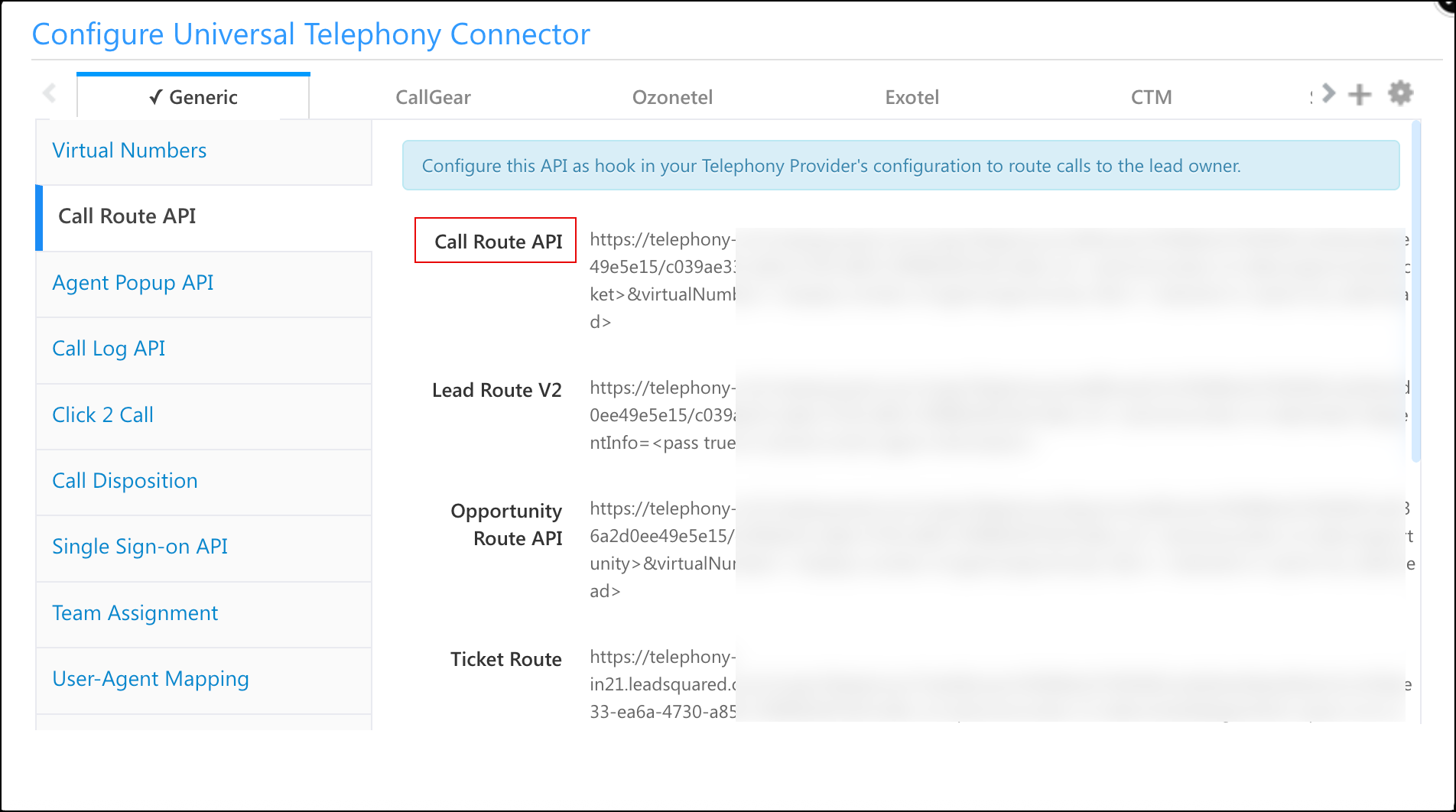The width and height of the screenshot is (1456, 812).
Task: Open the Team Assignment section
Action: [135, 612]
